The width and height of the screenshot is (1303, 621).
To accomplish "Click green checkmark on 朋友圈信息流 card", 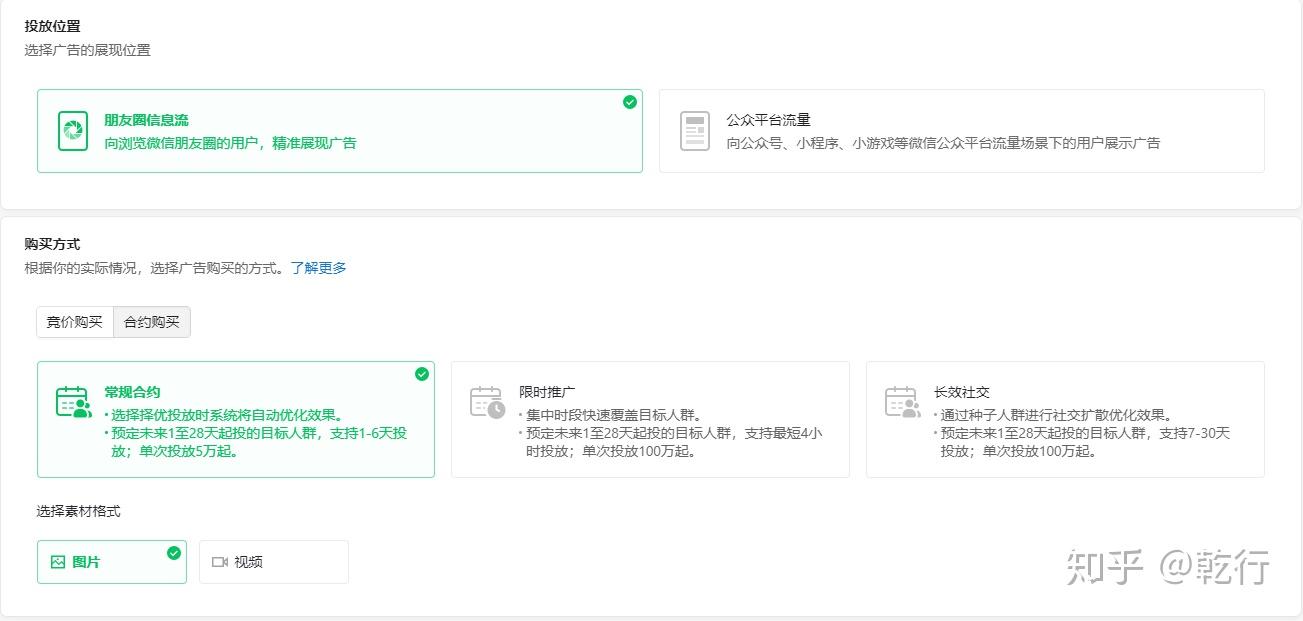I will (x=630, y=102).
